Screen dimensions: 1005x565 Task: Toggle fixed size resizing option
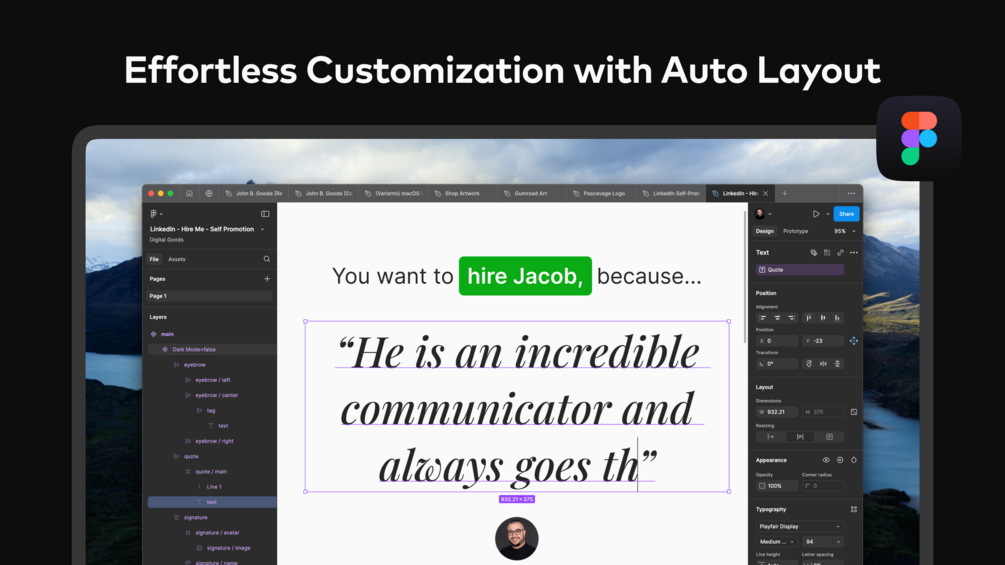(x=829, y=437)
